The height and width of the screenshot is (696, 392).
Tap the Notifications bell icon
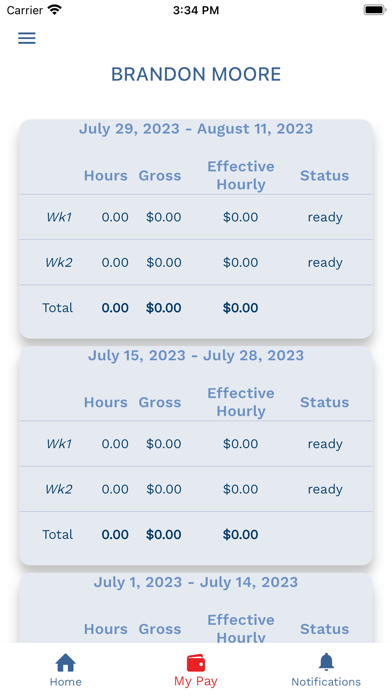326,662
